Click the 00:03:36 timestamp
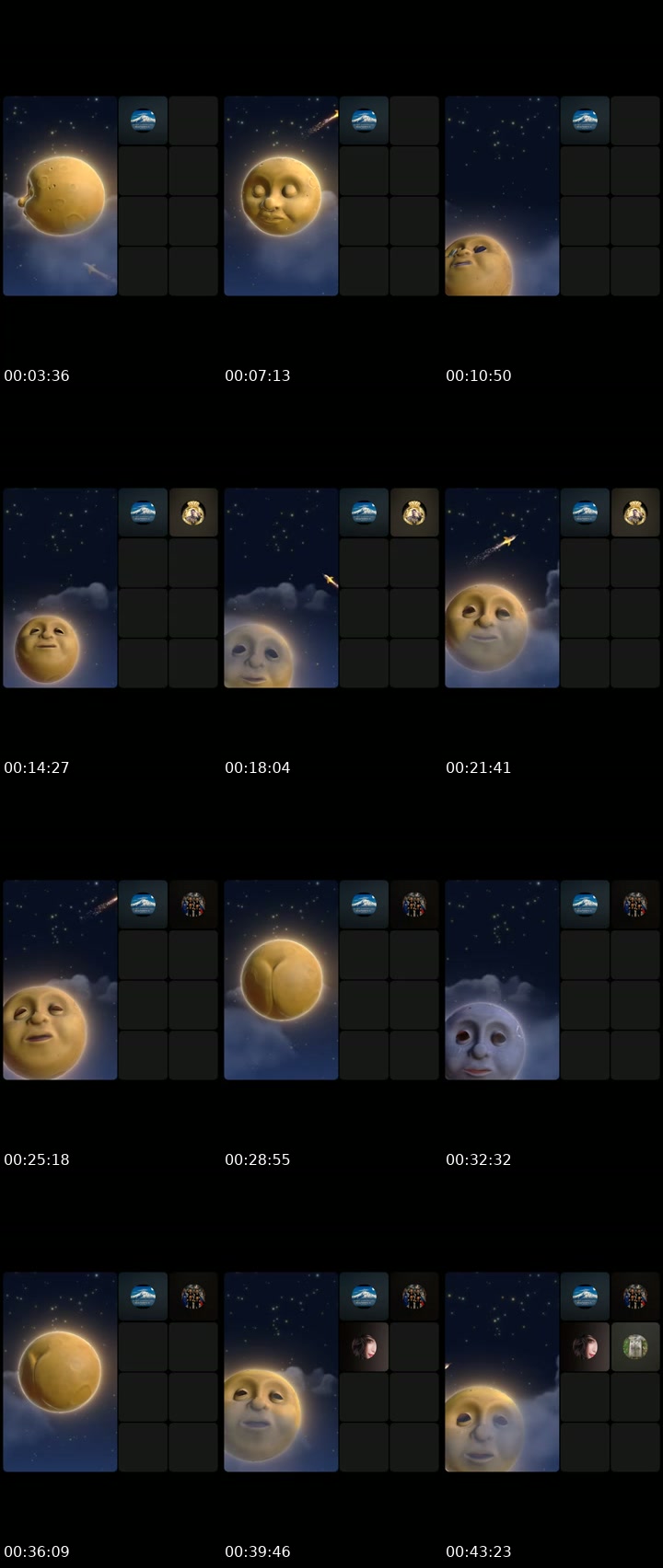 pos(37,375)
